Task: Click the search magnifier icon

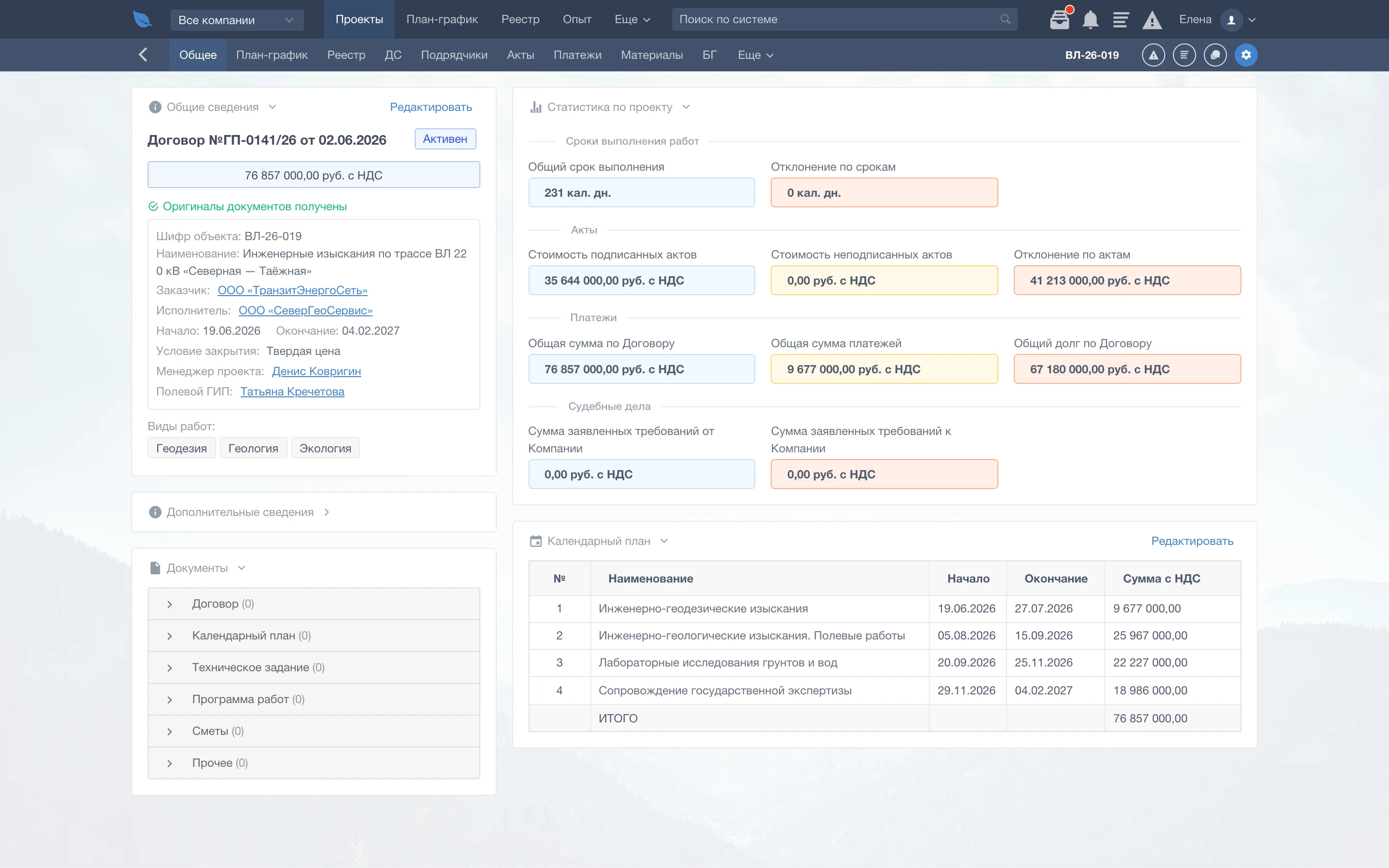Action: pyautogui.click(x=1005, y=19)
